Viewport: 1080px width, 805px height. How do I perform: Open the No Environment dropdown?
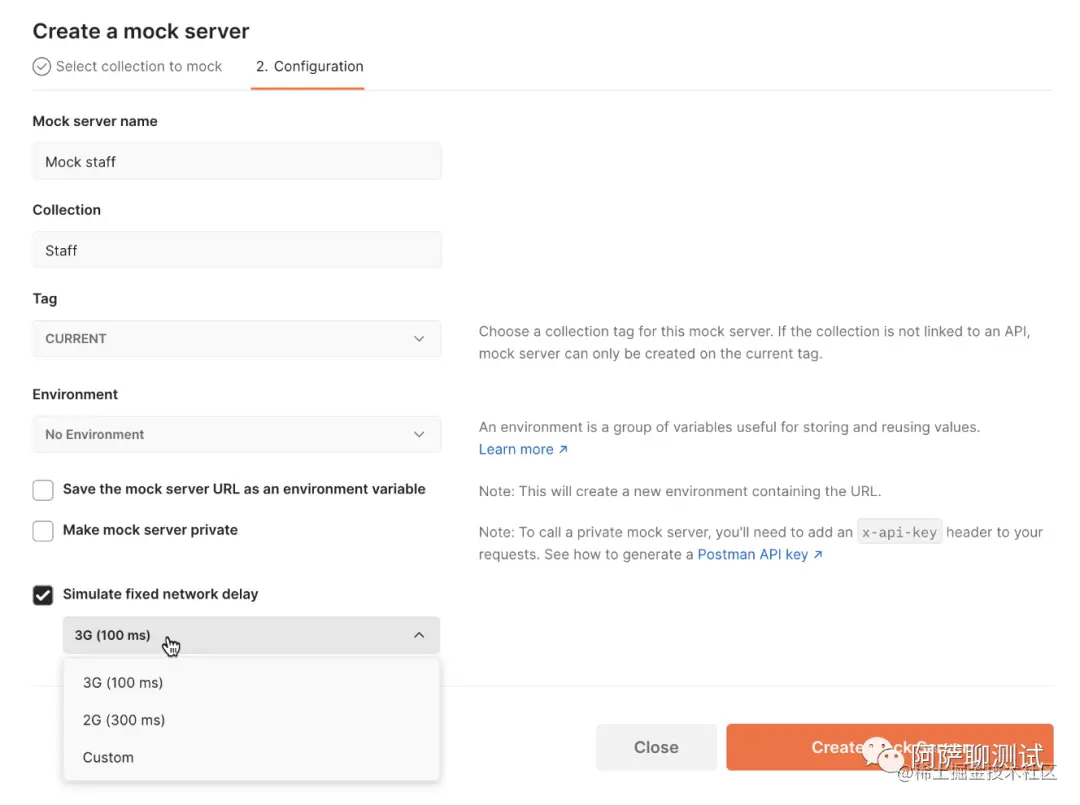[236, 435]
